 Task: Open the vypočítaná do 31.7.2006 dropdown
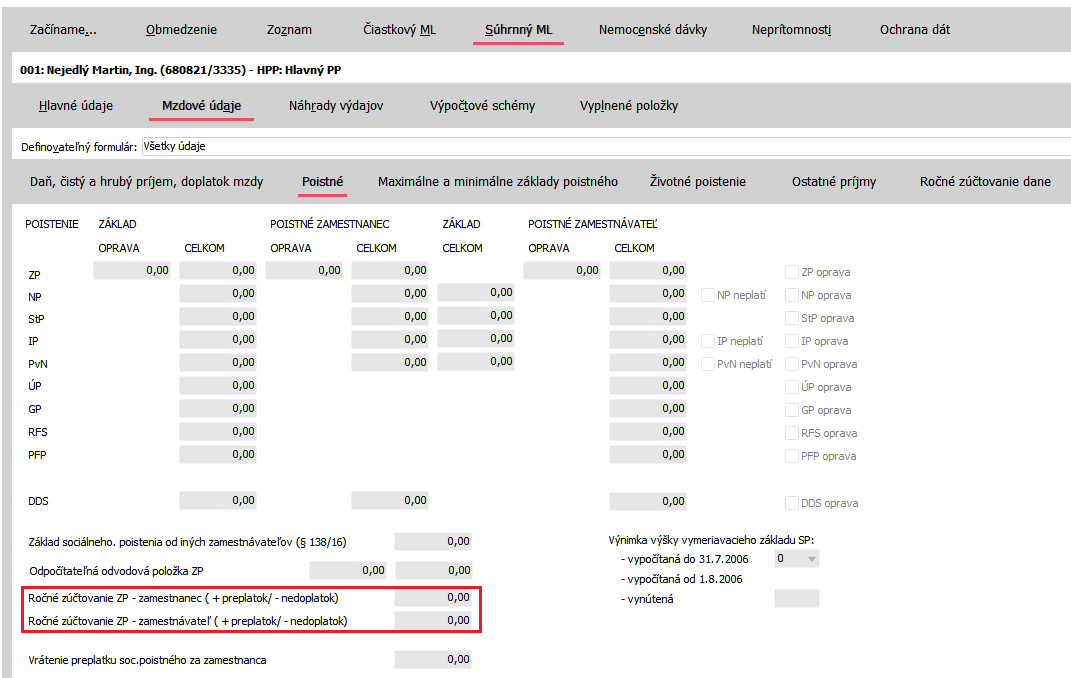coord(810,559)
